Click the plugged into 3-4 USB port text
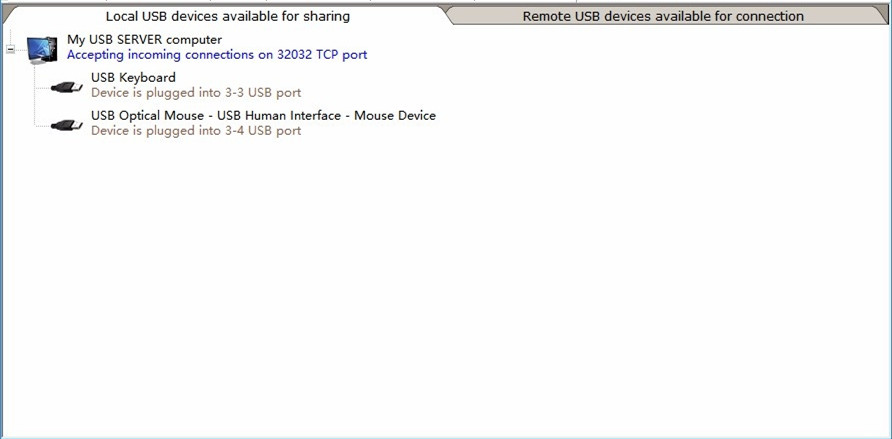This screenshot has width=892, height=439. [x=196, y=131]
